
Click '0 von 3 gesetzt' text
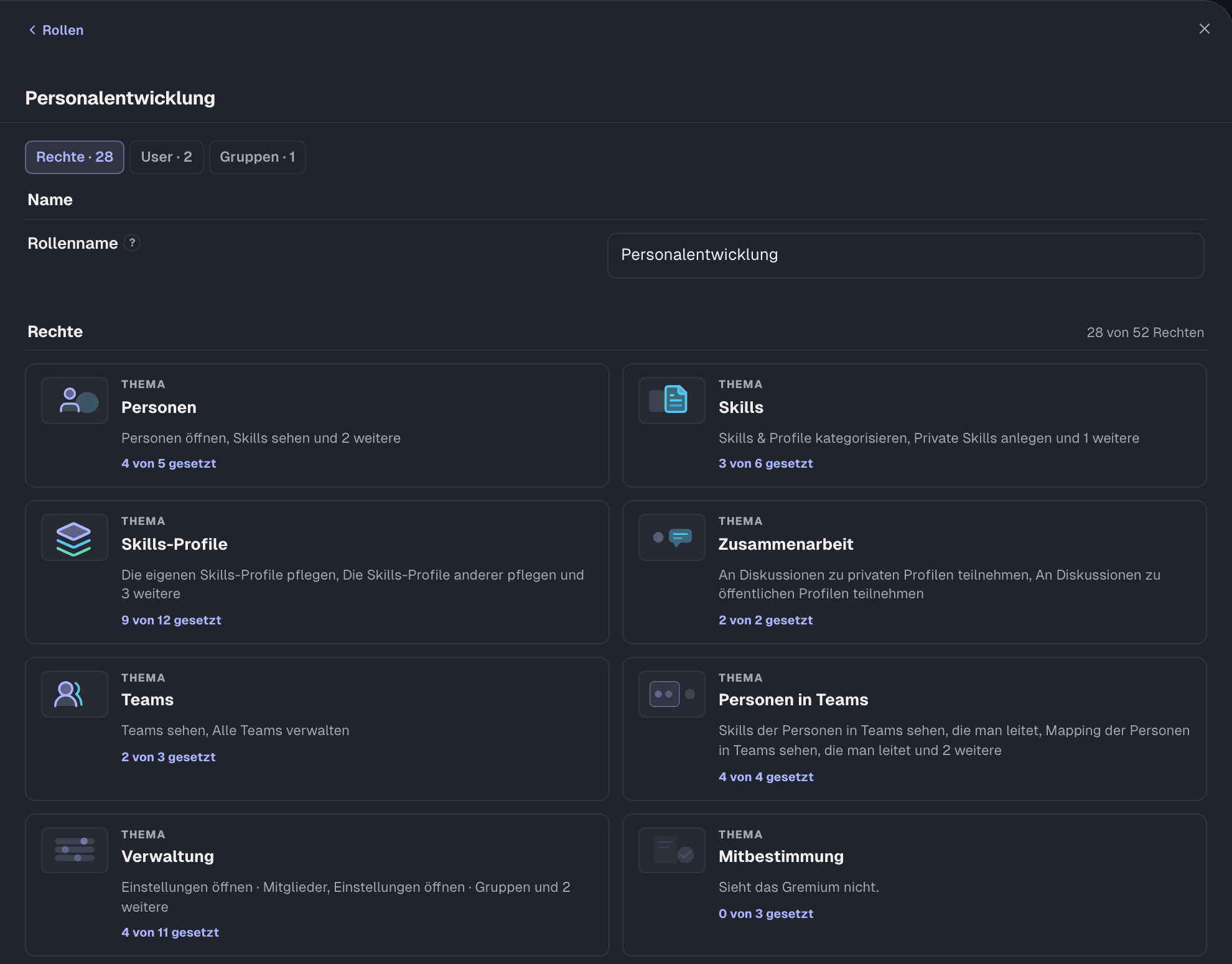pyautogui.click(x=766, y=914)
